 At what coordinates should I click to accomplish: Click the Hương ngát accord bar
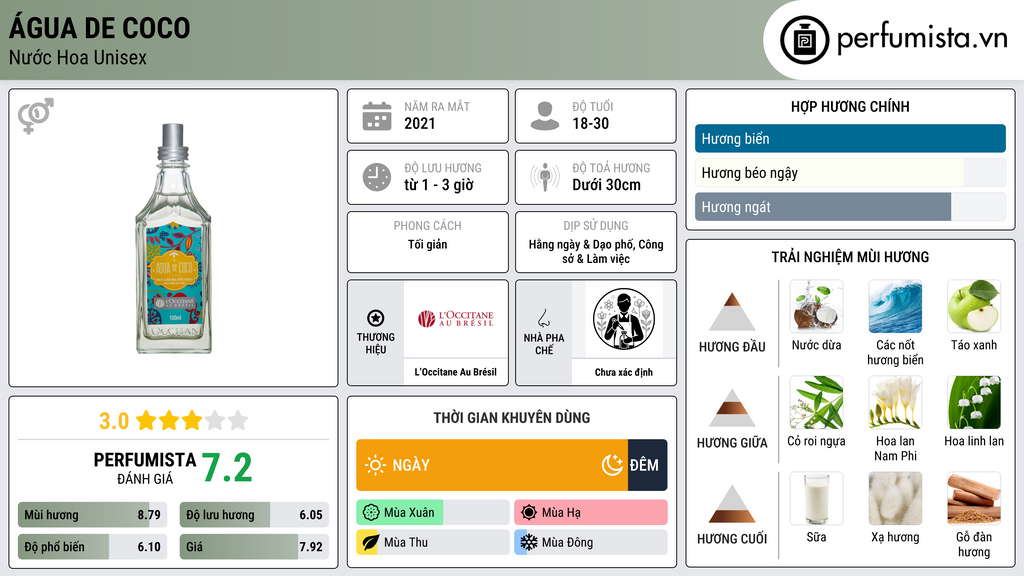(850, 206)
